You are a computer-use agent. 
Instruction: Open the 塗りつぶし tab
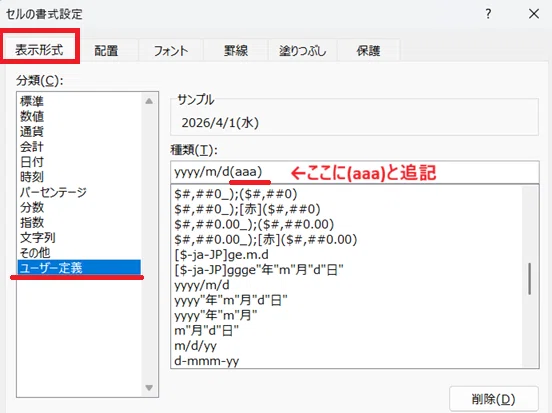coord(302,50)
